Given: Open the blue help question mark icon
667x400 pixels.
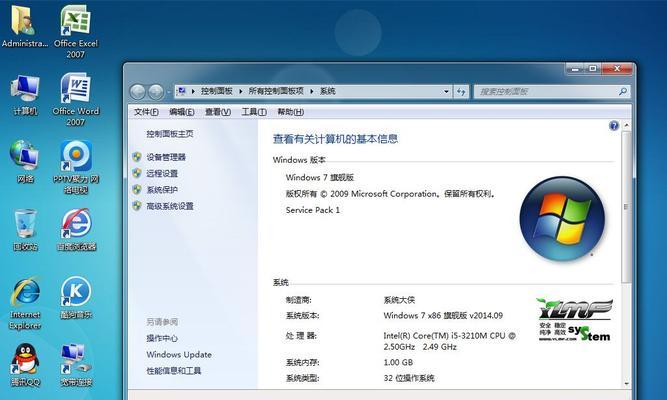Looking at the screenshot, I should [613, 126].
